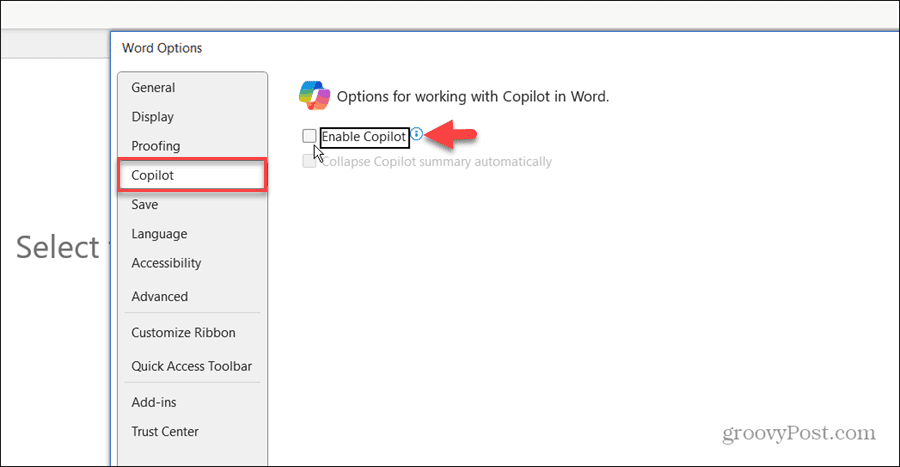Open the General options category
This screenshot has height=467, width=900.
192,88
